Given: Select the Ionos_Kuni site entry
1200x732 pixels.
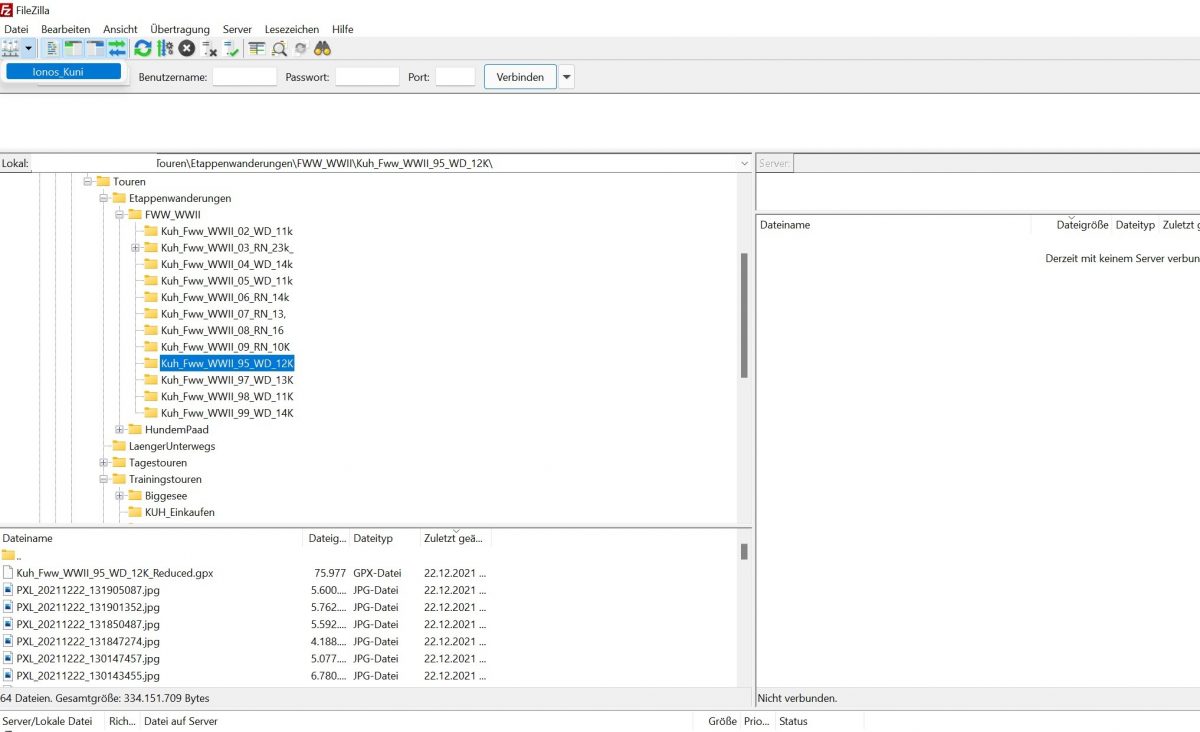Looking at the screenshot, I should tap(63, 72).
